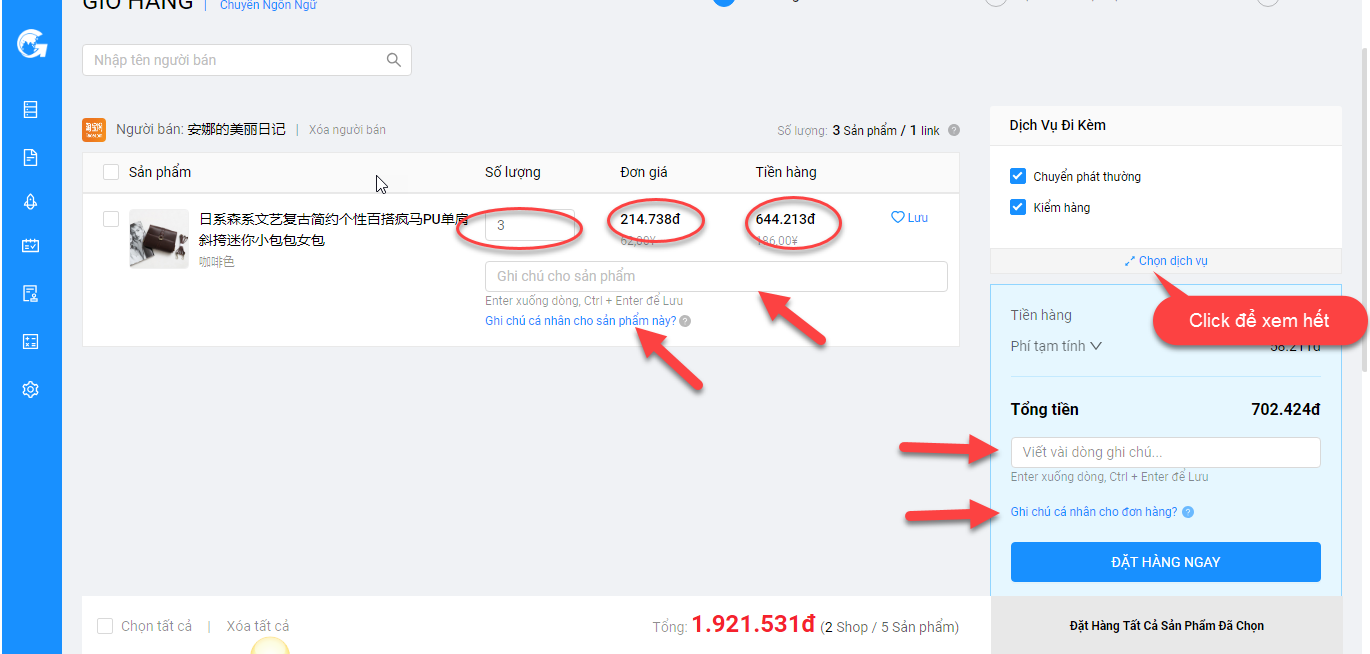Viewport: 1370px width, 654px height.
Task: Open the calendar-check icon in the sidebar
Action: click(x=30, y=246)
